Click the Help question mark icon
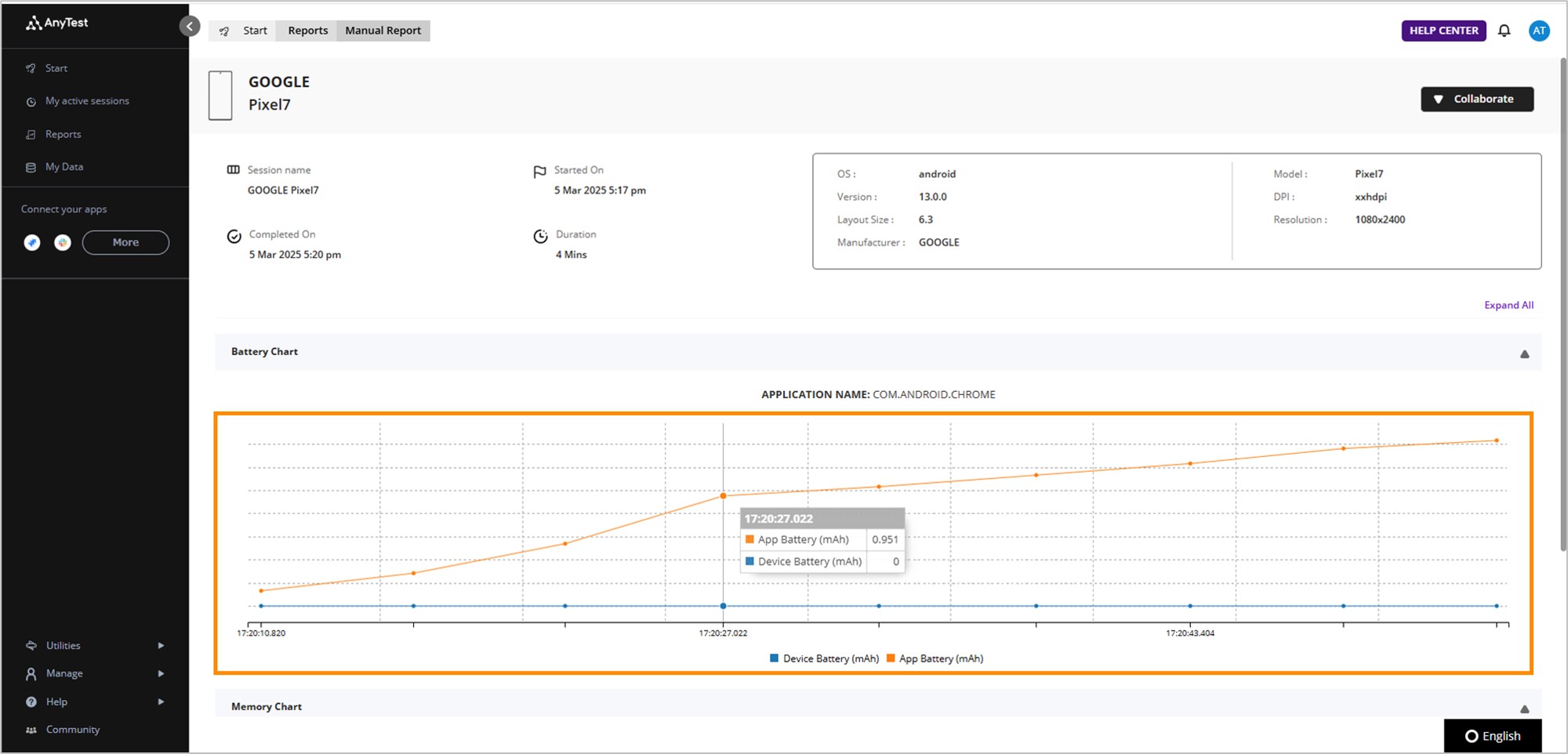Image resolution: width=1568 pixels, height=754 pixels. coord(31,702)
